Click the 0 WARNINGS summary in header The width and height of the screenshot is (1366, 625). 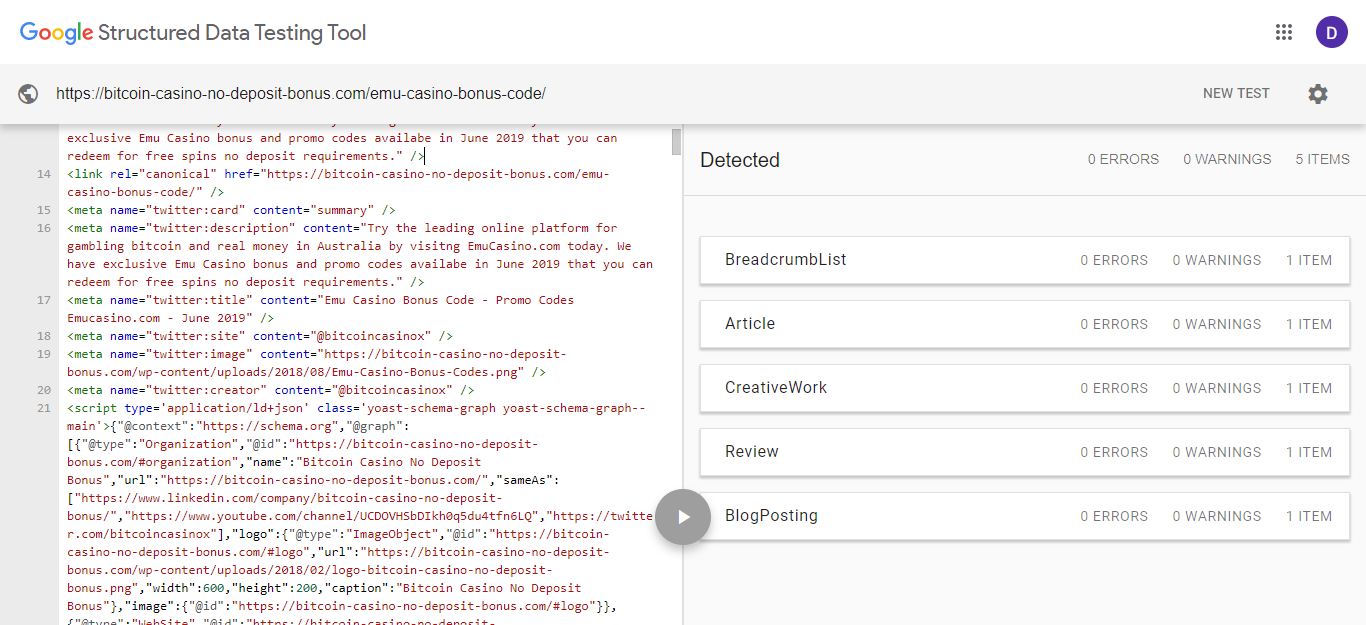[1227, 159]
